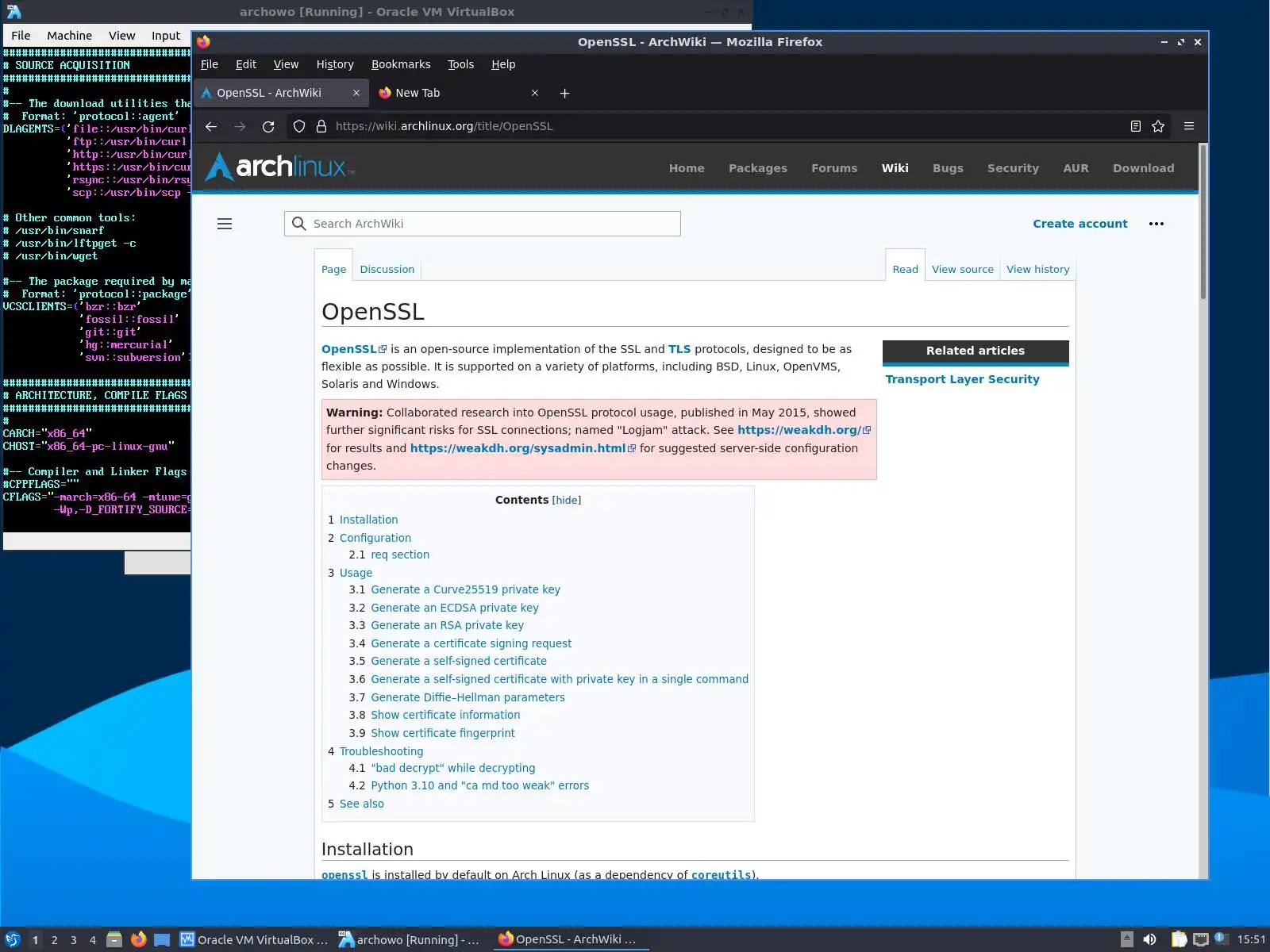This screenshot has height=952, width=1270.
Task: Open Security navigation link
Action: point(1013,168)
